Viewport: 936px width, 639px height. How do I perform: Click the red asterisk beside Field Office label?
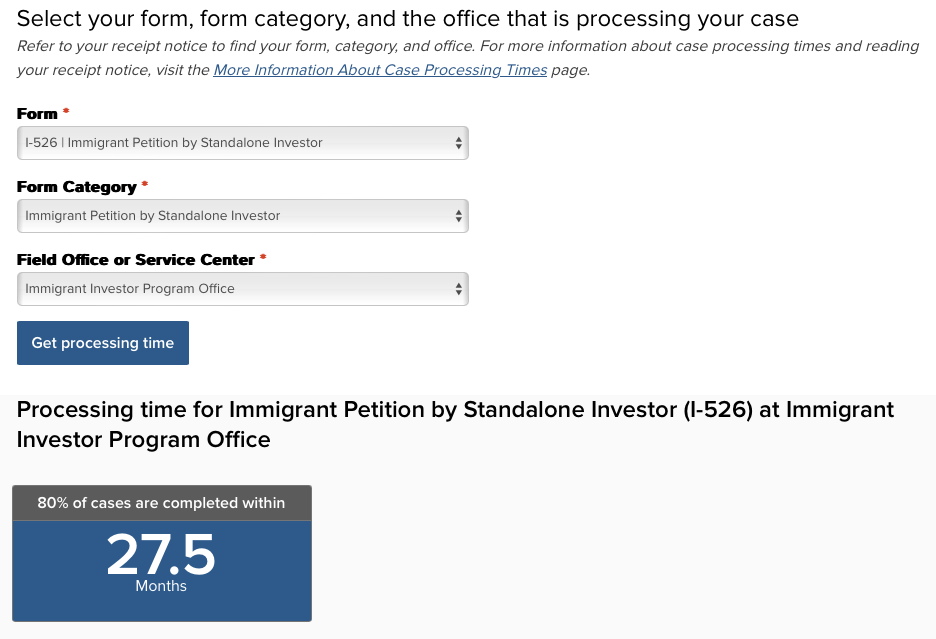click(263, 258)
